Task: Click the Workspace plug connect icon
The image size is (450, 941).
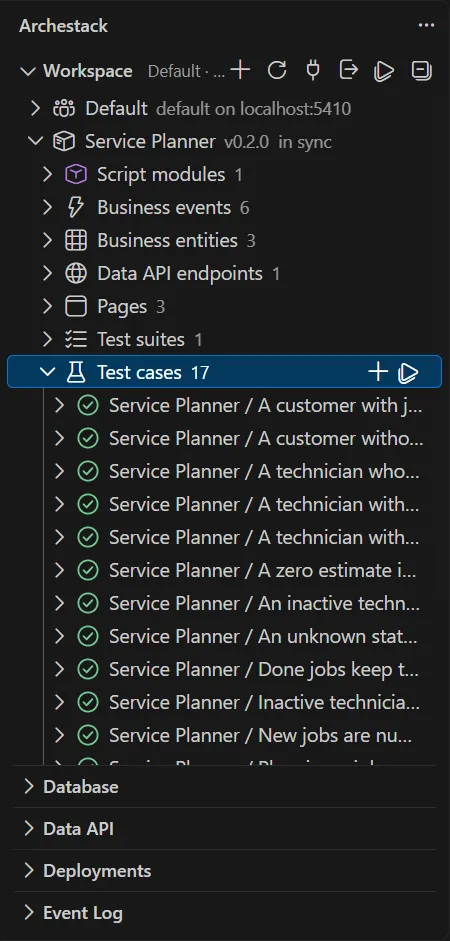Action: (313, 70)
